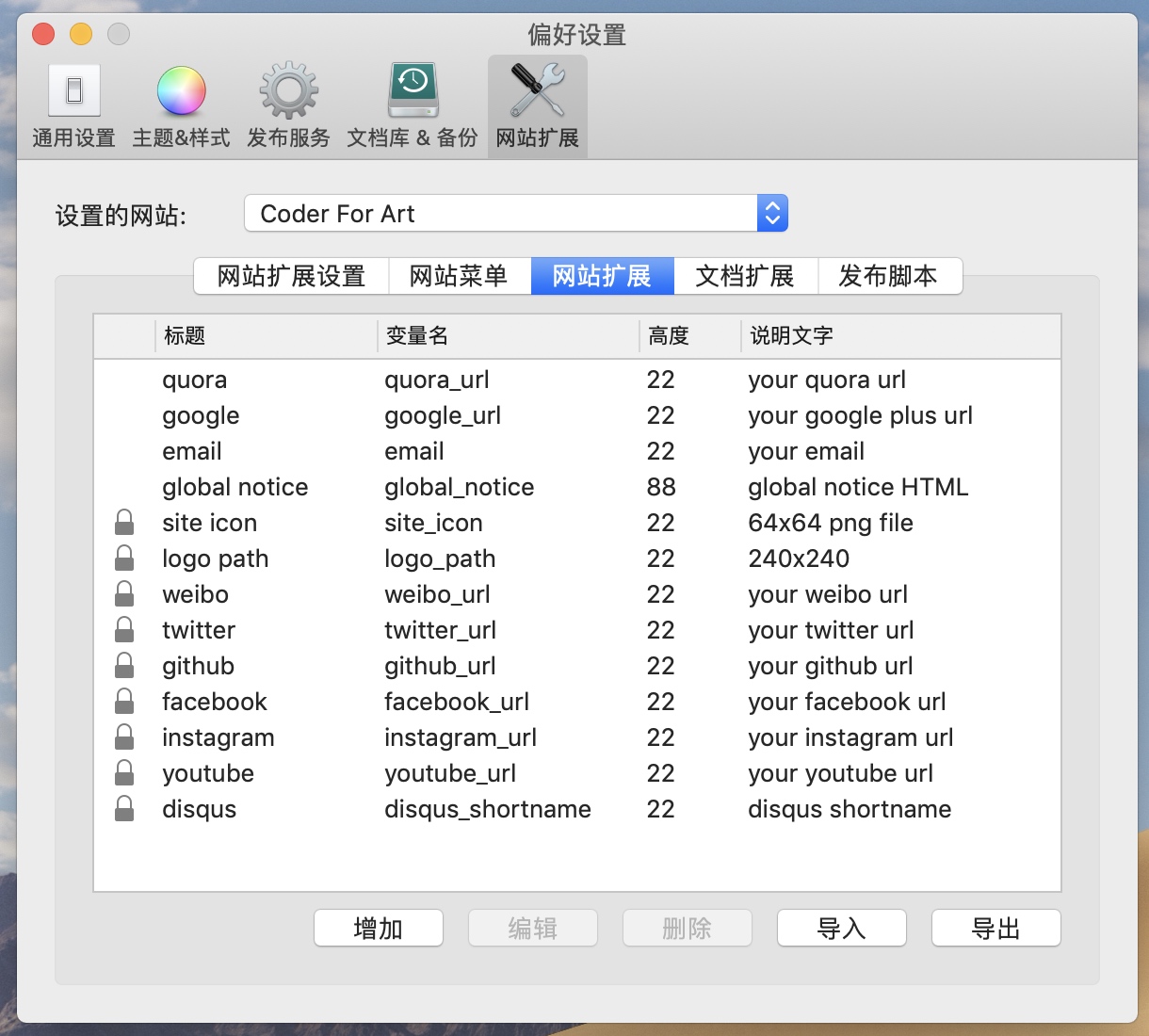Image resolution: width=1149 pixels, height=1036 pixels.
Task: Open the 文档扩展 tab
Action: click(x=745, y=276)
